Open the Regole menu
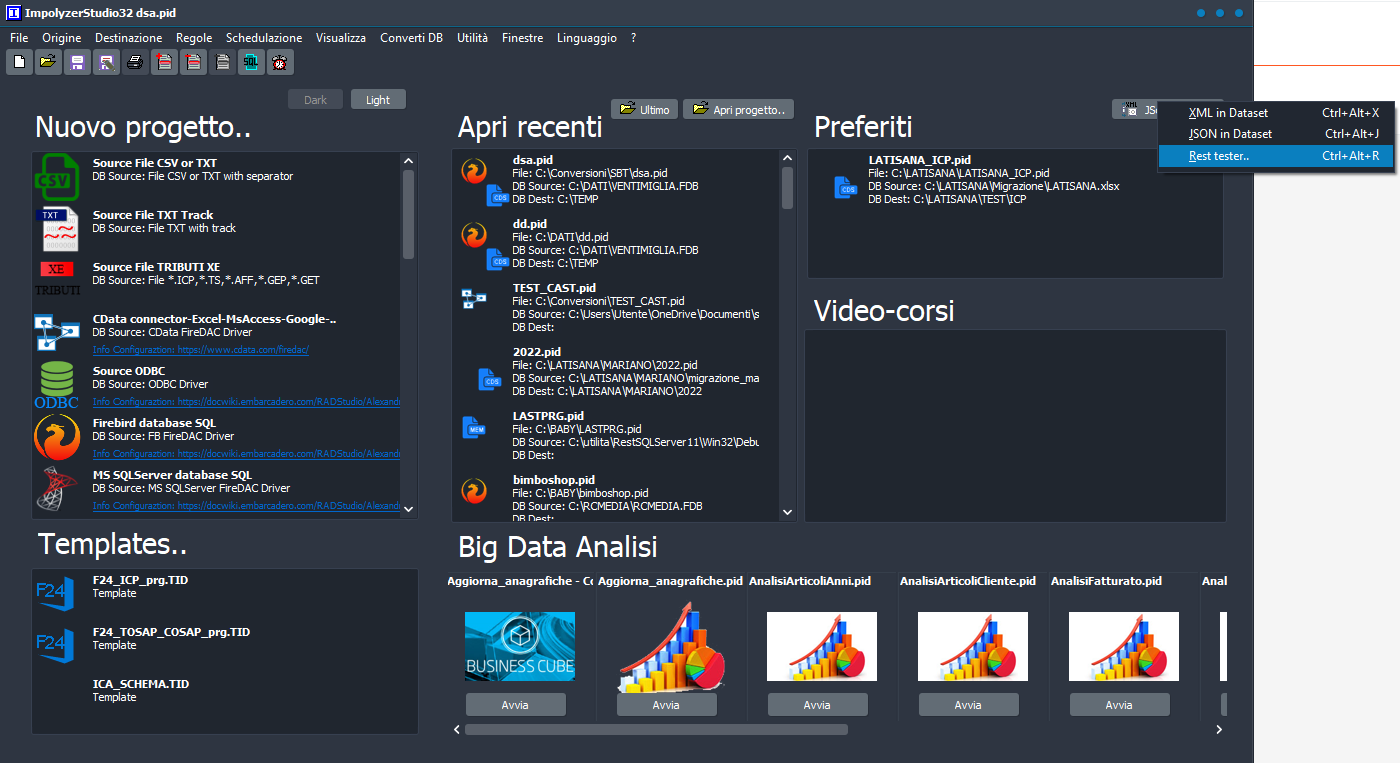Screen dimensions: 1400x763 194,38
